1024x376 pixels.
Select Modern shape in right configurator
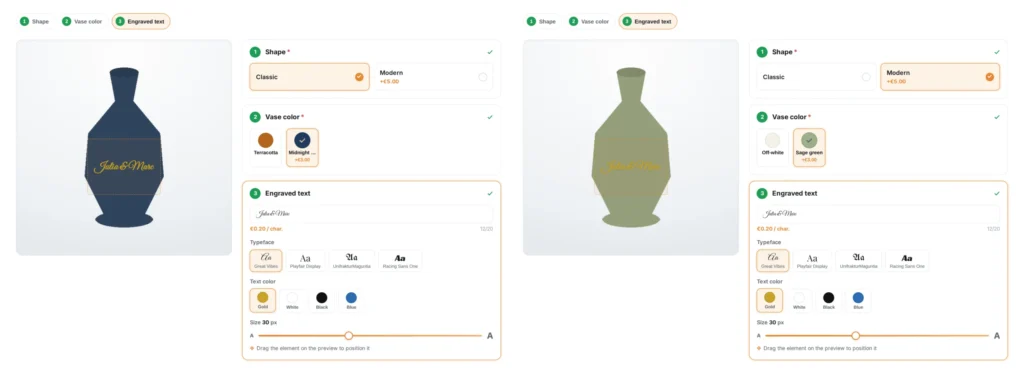pos(940,77)
